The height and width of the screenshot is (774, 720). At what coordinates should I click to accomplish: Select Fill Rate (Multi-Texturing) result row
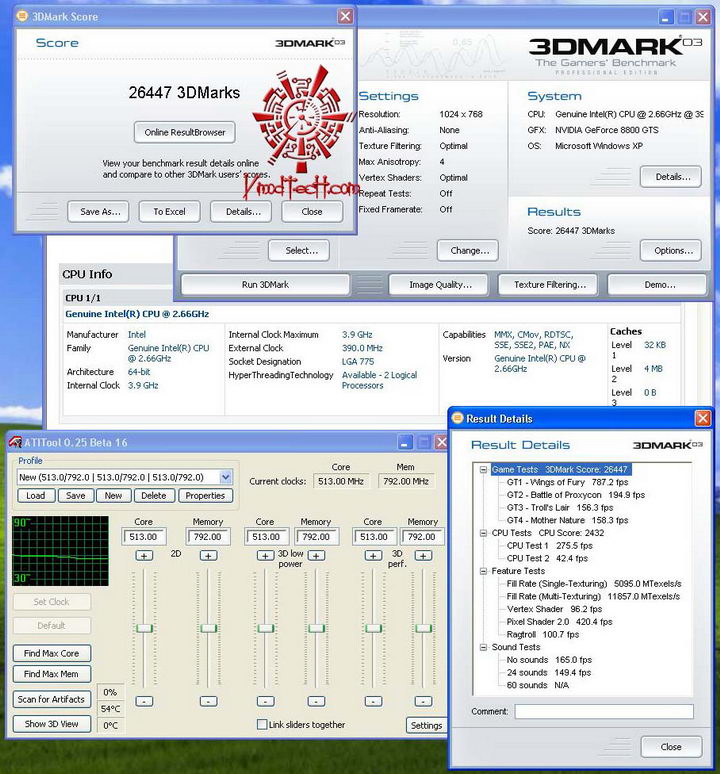[593, 596]
